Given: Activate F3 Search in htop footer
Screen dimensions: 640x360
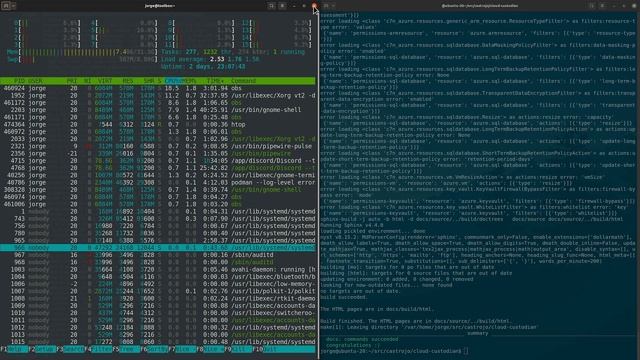Looking at the screenshot, I should click(71, 349).
